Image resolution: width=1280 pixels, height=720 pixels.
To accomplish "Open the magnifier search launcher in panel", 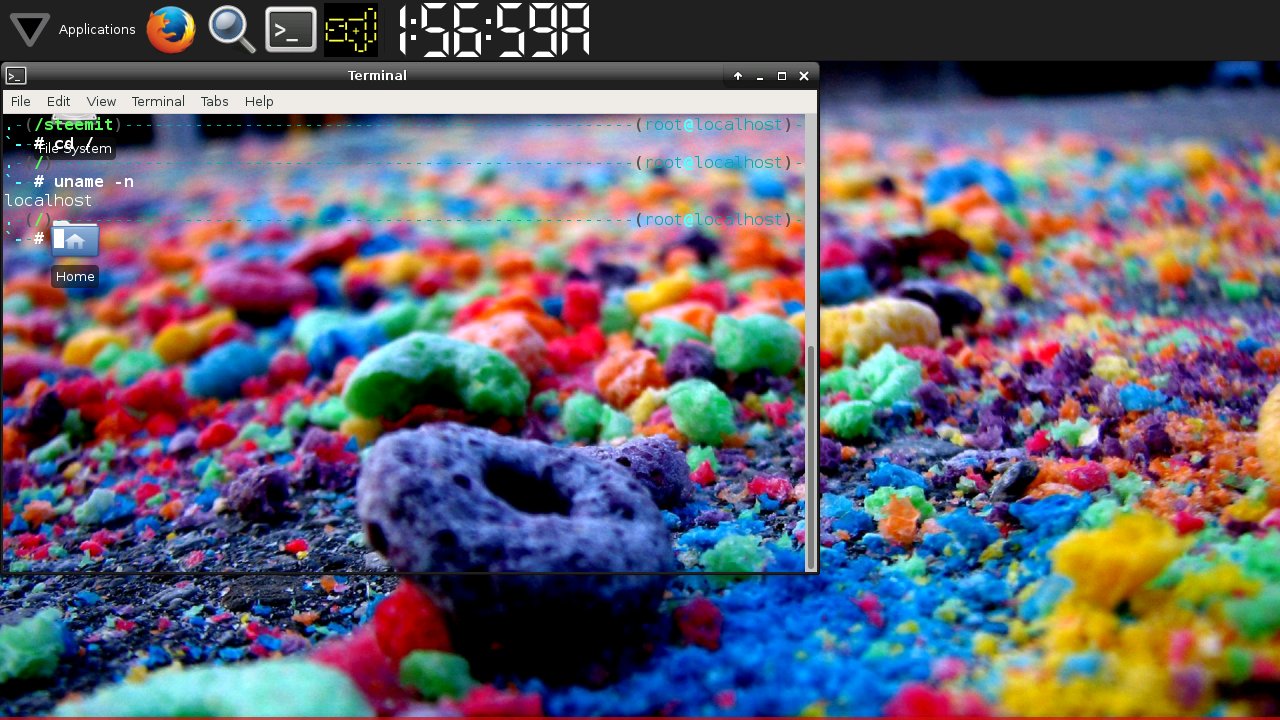I will point(231,30).
